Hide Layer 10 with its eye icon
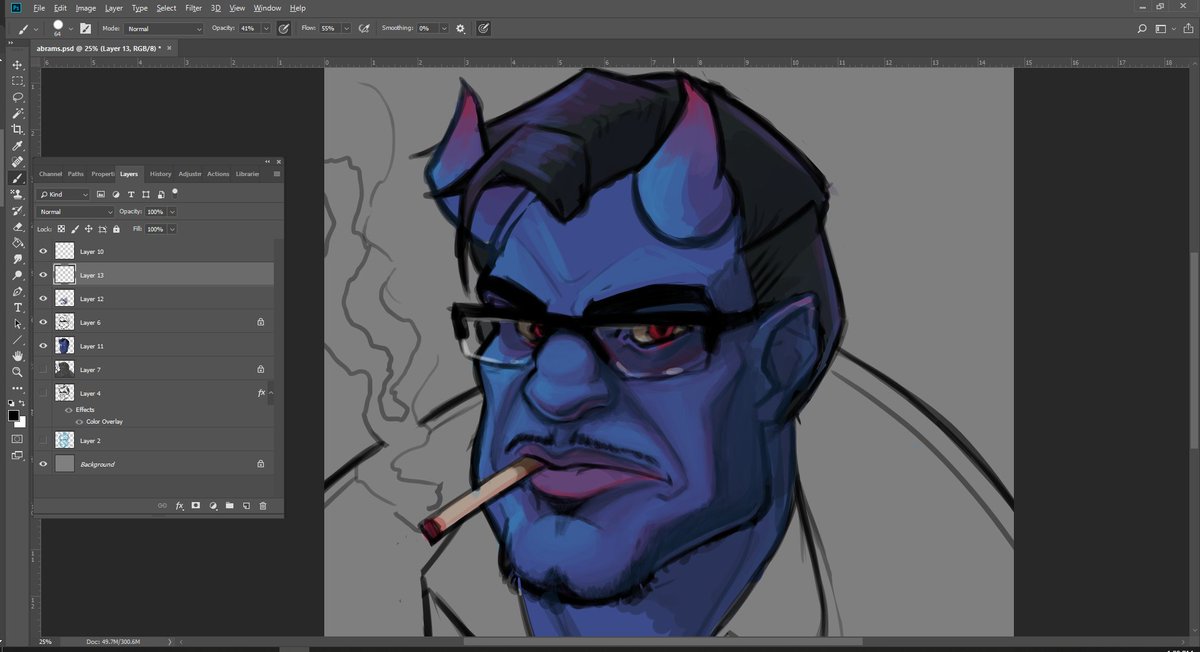 (x=43, y=251)
